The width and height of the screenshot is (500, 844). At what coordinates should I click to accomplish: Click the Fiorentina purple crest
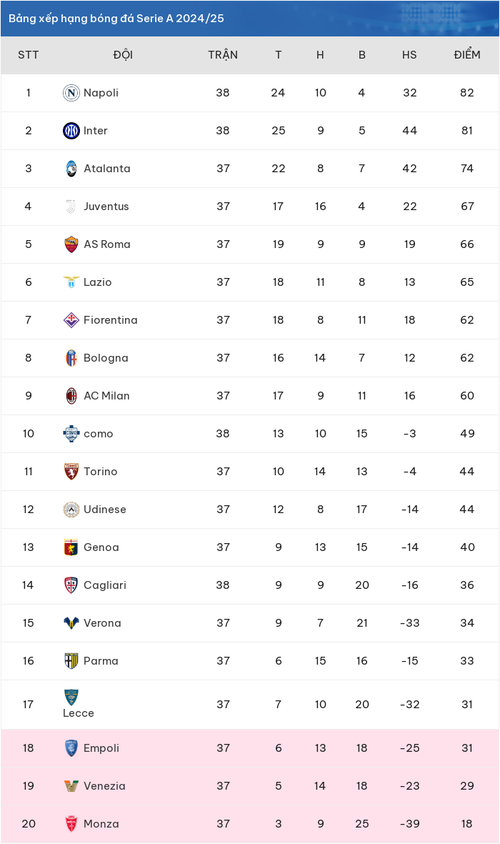pyautogui.click(x=71, y=320)
